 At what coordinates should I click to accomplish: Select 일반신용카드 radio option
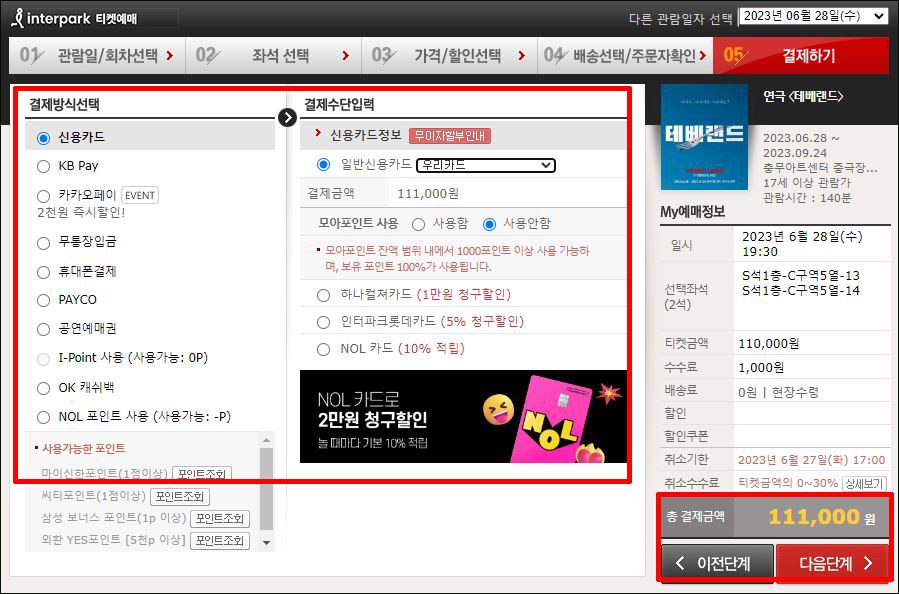[323, 165]
